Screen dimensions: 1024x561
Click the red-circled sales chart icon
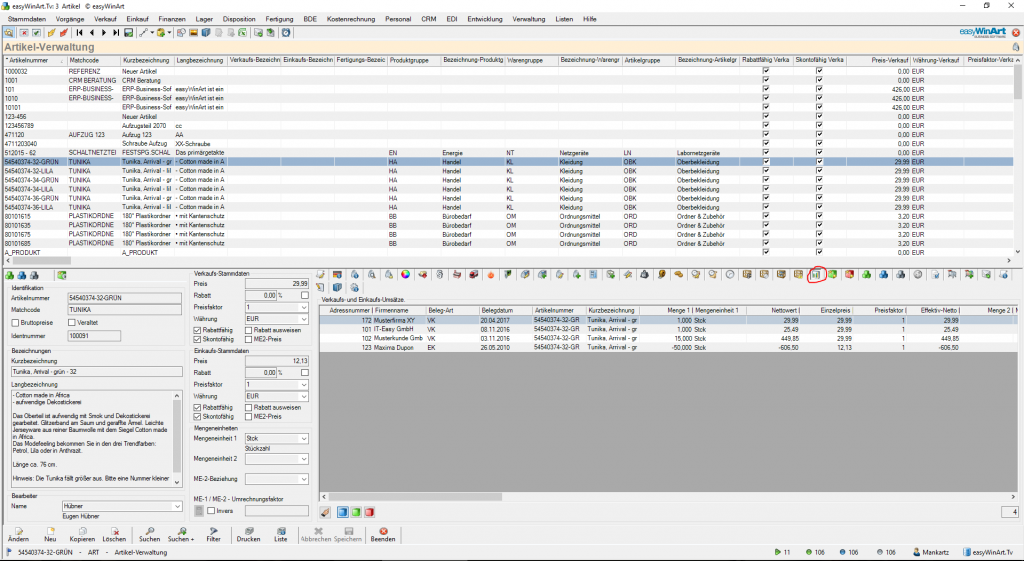(x=816, y=274)
